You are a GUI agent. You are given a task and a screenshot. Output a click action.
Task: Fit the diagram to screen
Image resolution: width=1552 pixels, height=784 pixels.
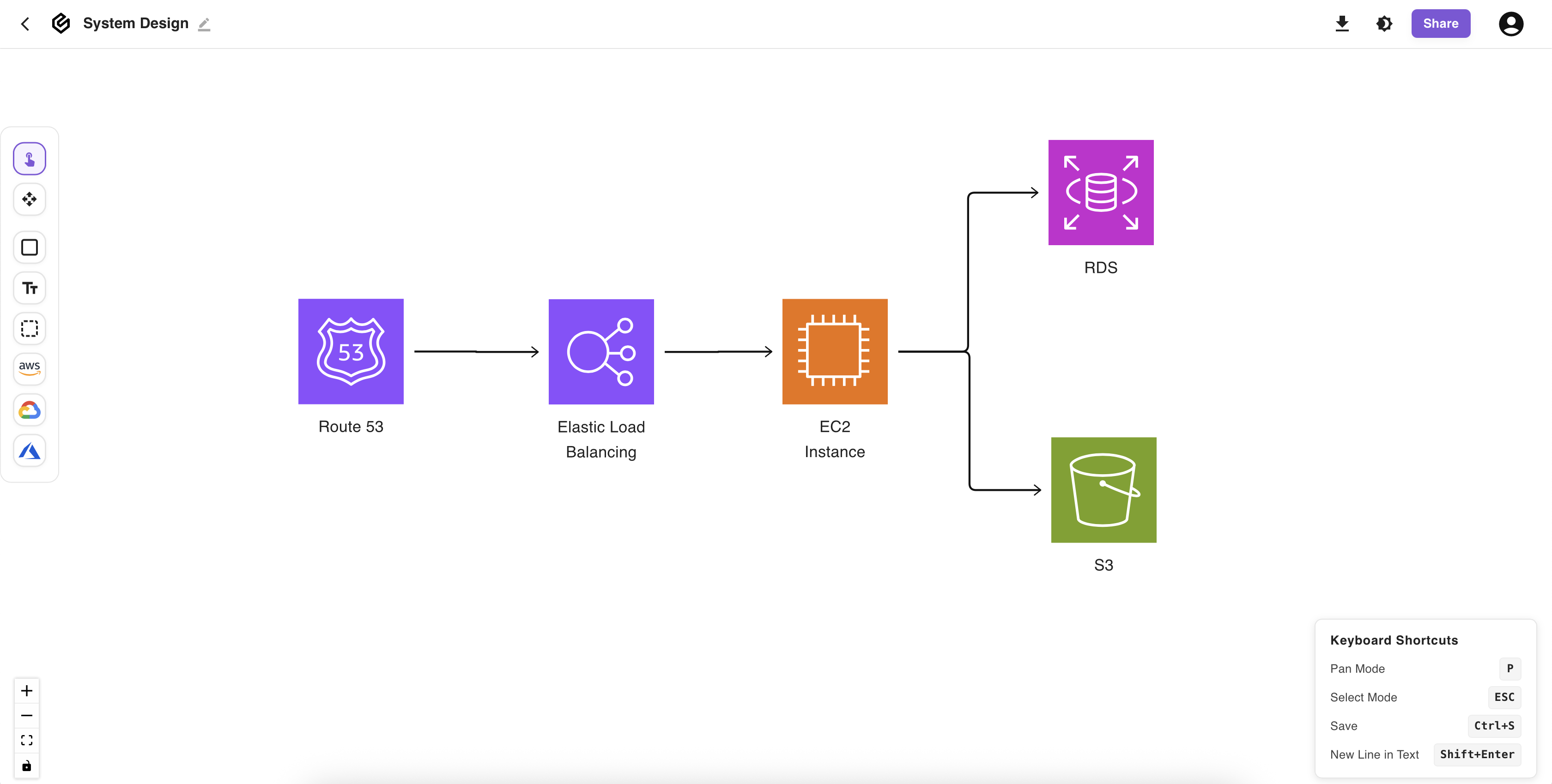click(26, 740)
